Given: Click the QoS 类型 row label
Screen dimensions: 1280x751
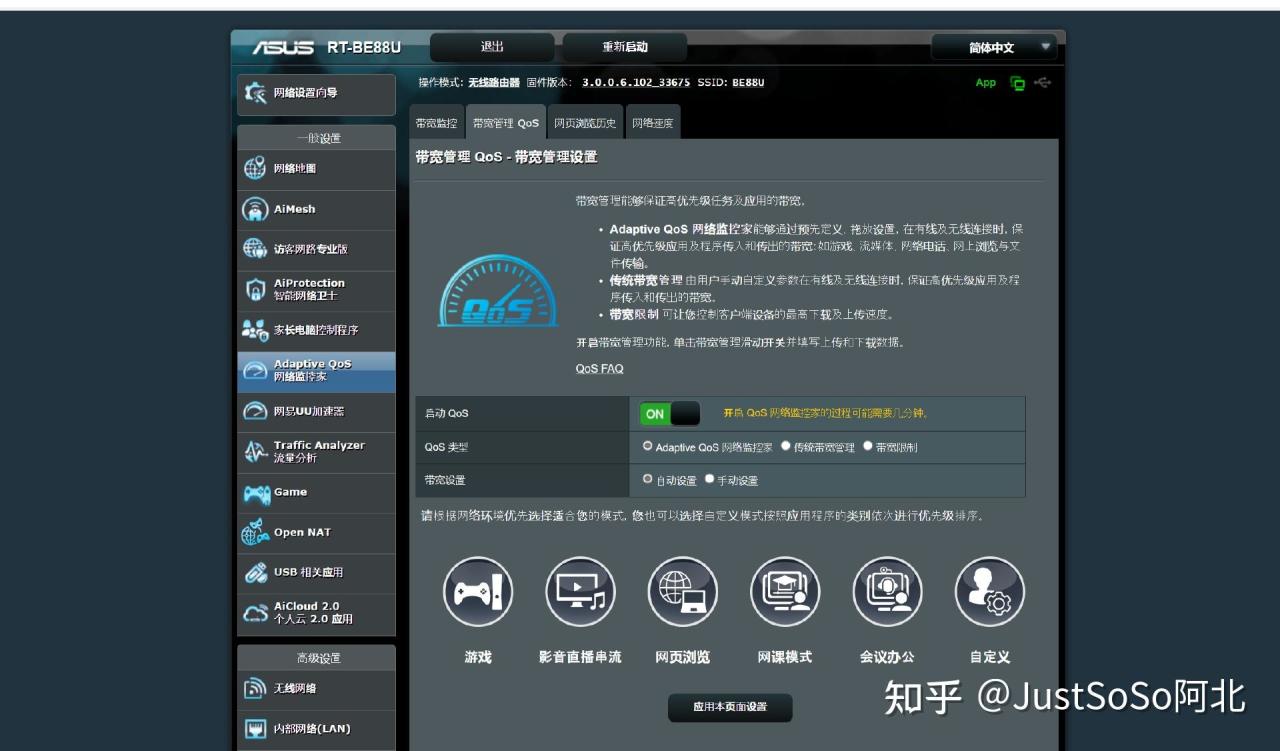Looking at the screenshot, I should (446, 447).
